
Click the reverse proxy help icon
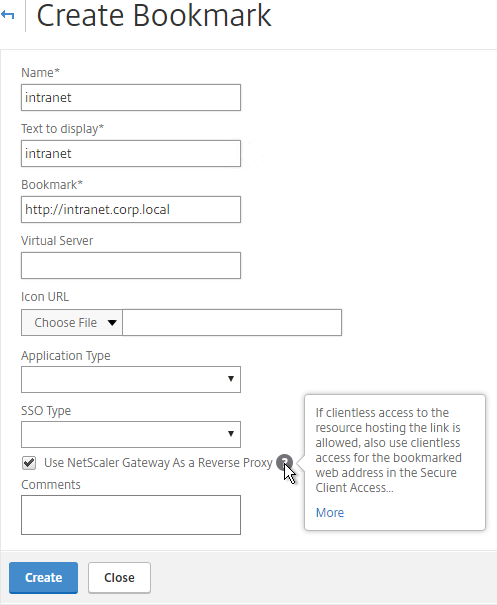[284, 462]
